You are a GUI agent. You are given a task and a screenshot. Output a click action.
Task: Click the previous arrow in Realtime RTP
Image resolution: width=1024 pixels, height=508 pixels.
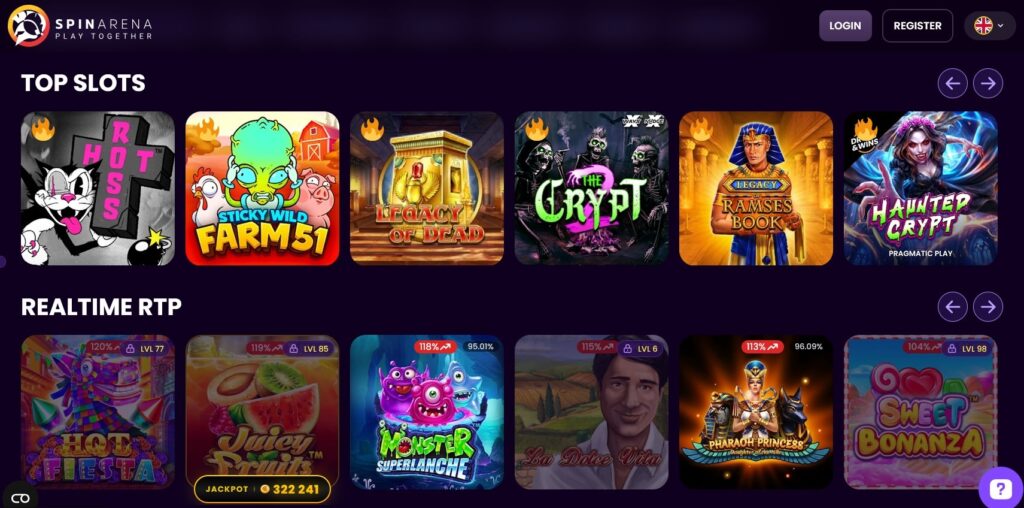click(x=952, y=307)
